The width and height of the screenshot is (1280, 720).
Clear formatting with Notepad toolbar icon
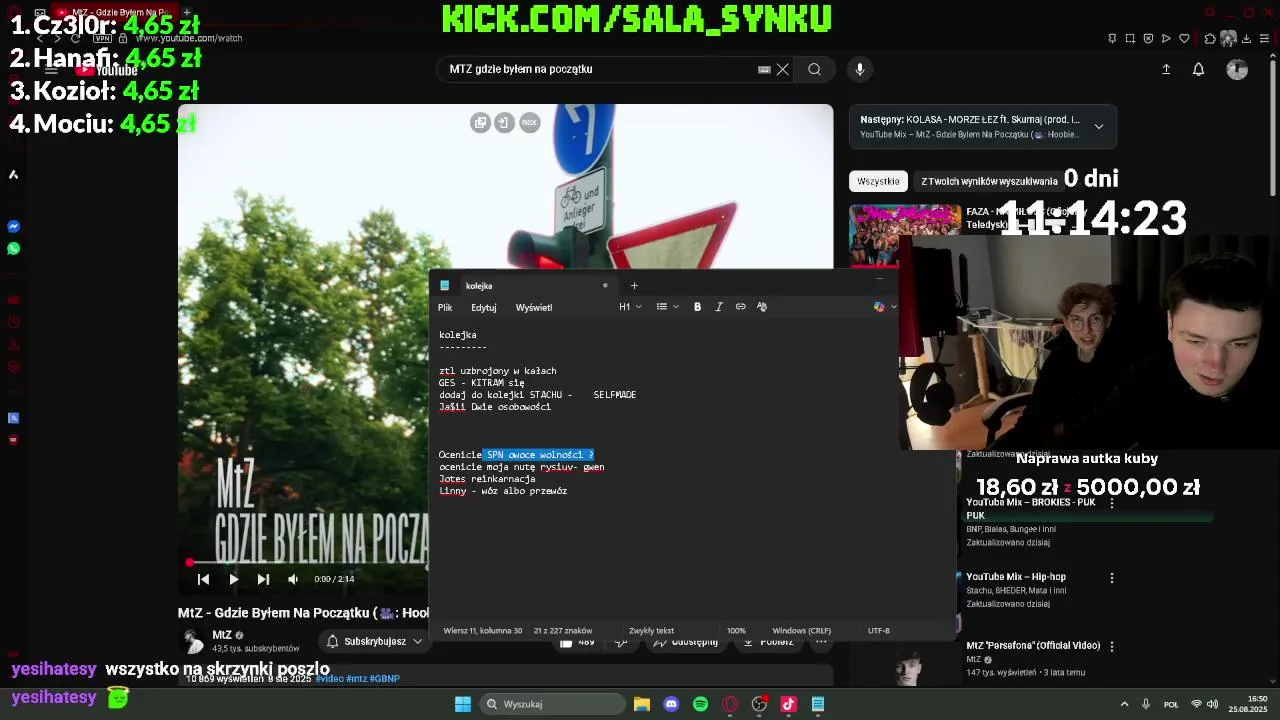click(762, 307)
